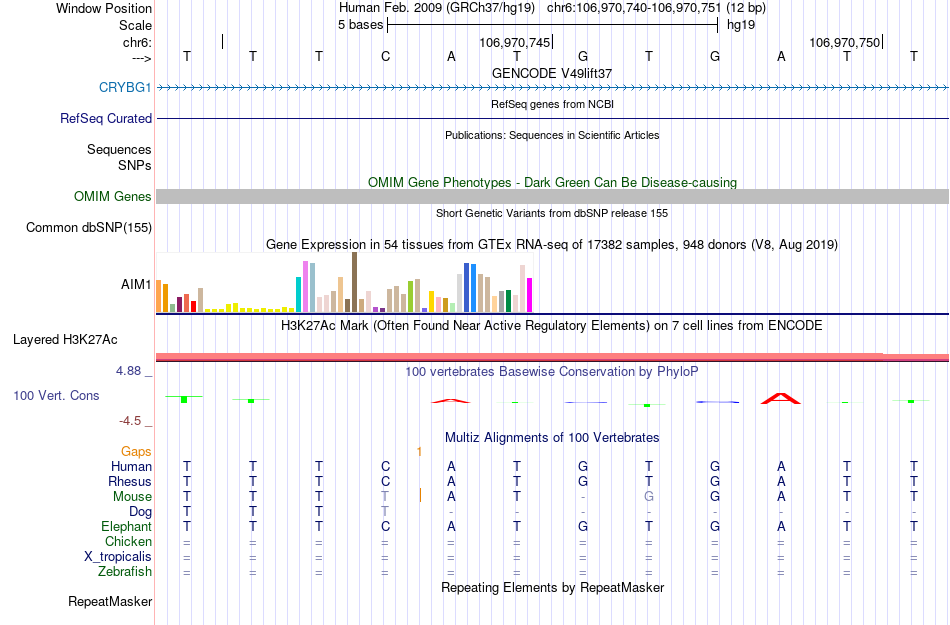
Task: Select the tall brown GTEx expression bar
Action: click(354, 282)
